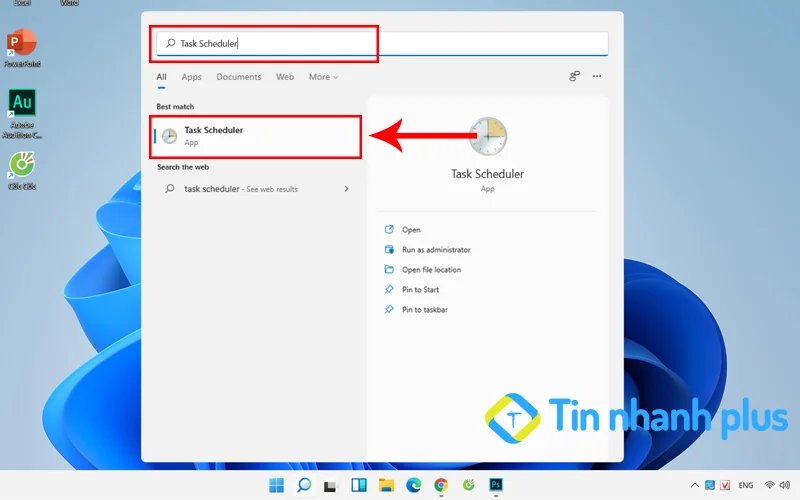Click the ENG language indicator

746,485
